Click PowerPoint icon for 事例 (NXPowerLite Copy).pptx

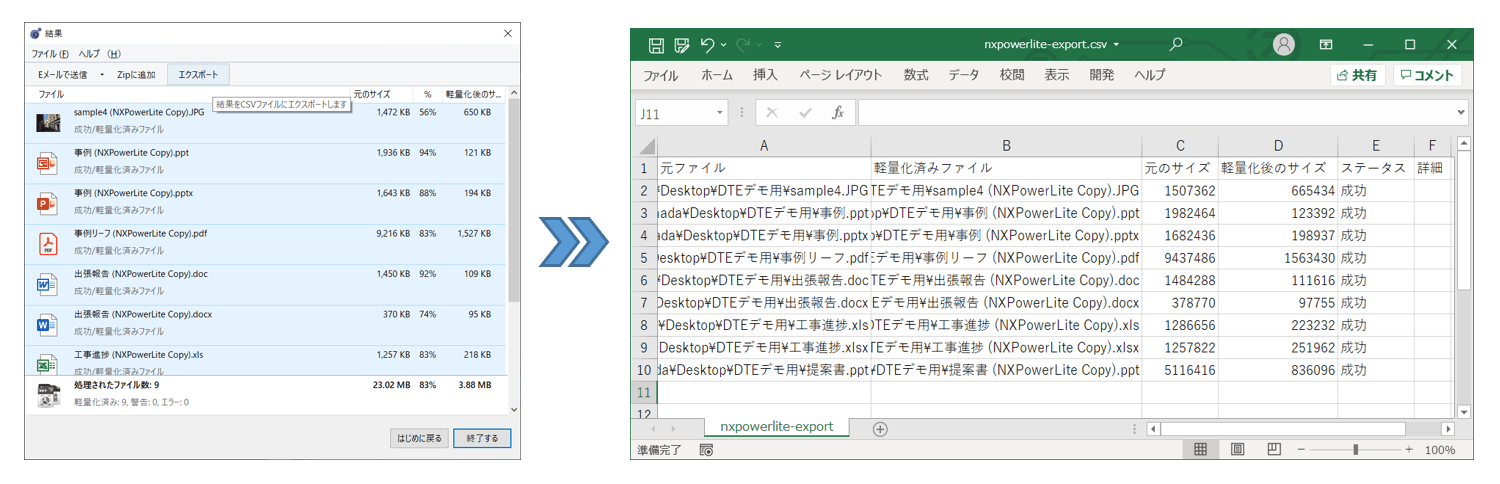[x=48, y=204]
